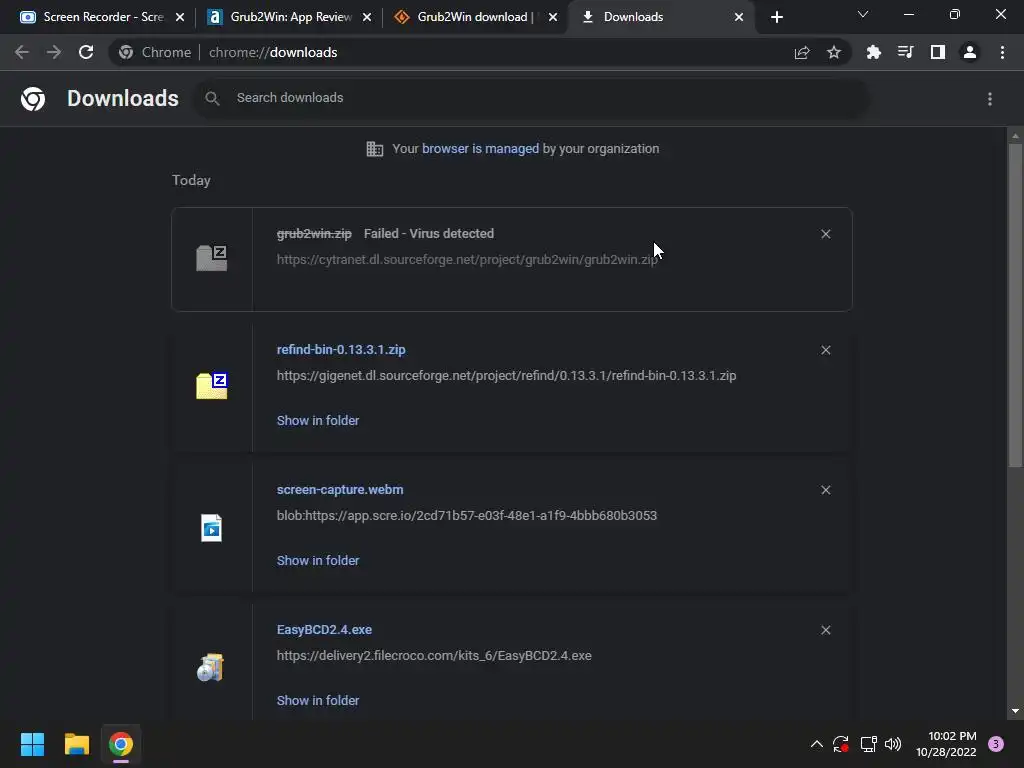Click the Search downloads field
The height and width of the screenshot is (768, 1024).
[532, 98]
